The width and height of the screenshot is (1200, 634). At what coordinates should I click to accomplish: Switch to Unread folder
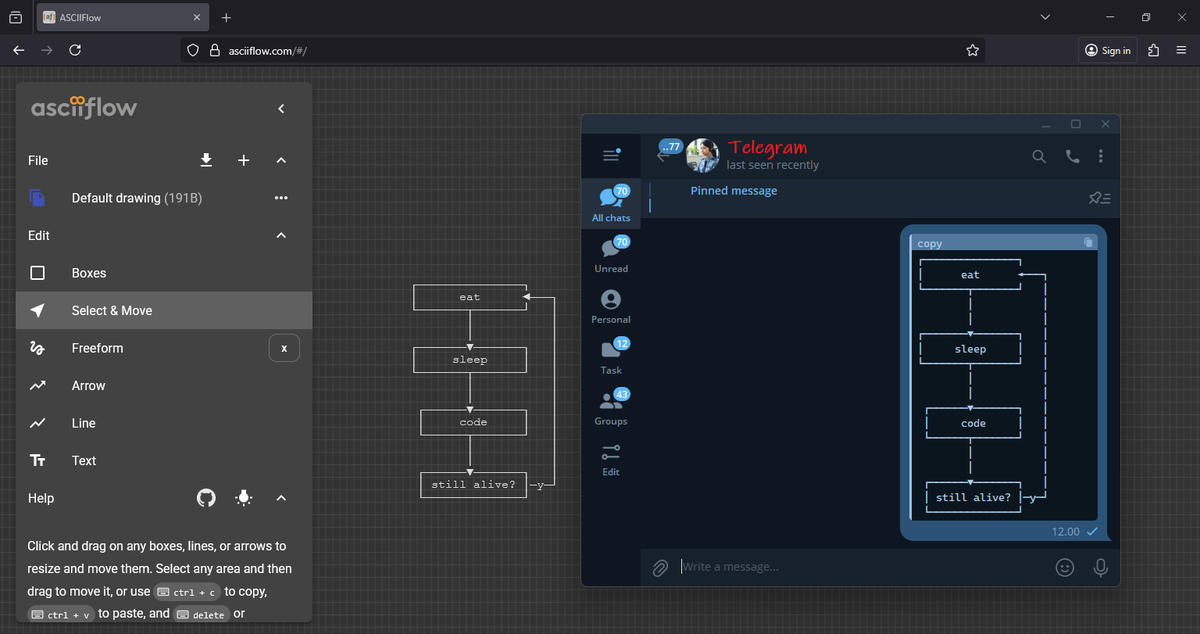[611, 255]
